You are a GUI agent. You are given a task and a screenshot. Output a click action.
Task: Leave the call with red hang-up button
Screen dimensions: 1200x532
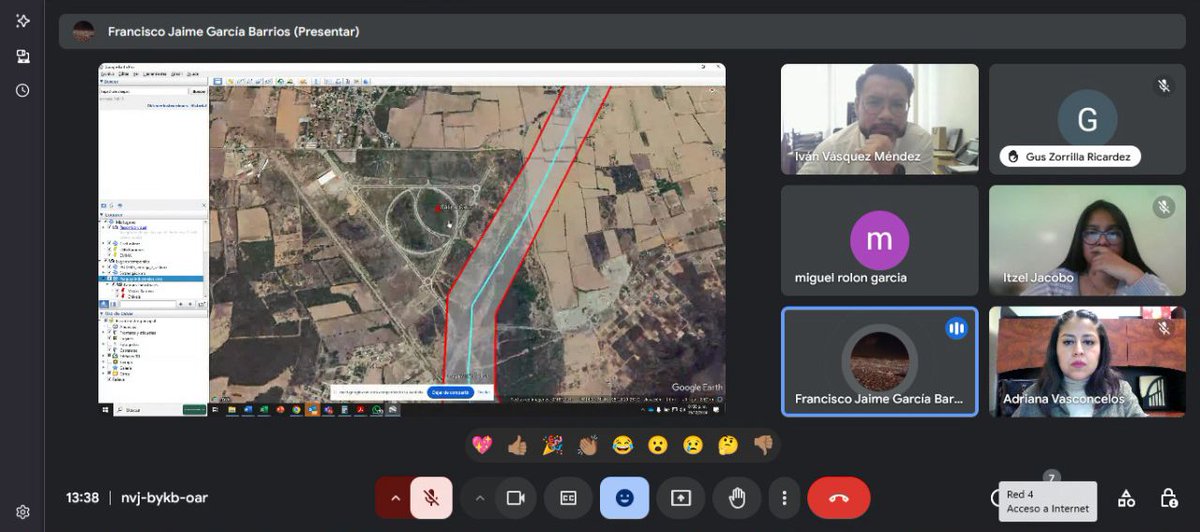(x=839, y=498)
